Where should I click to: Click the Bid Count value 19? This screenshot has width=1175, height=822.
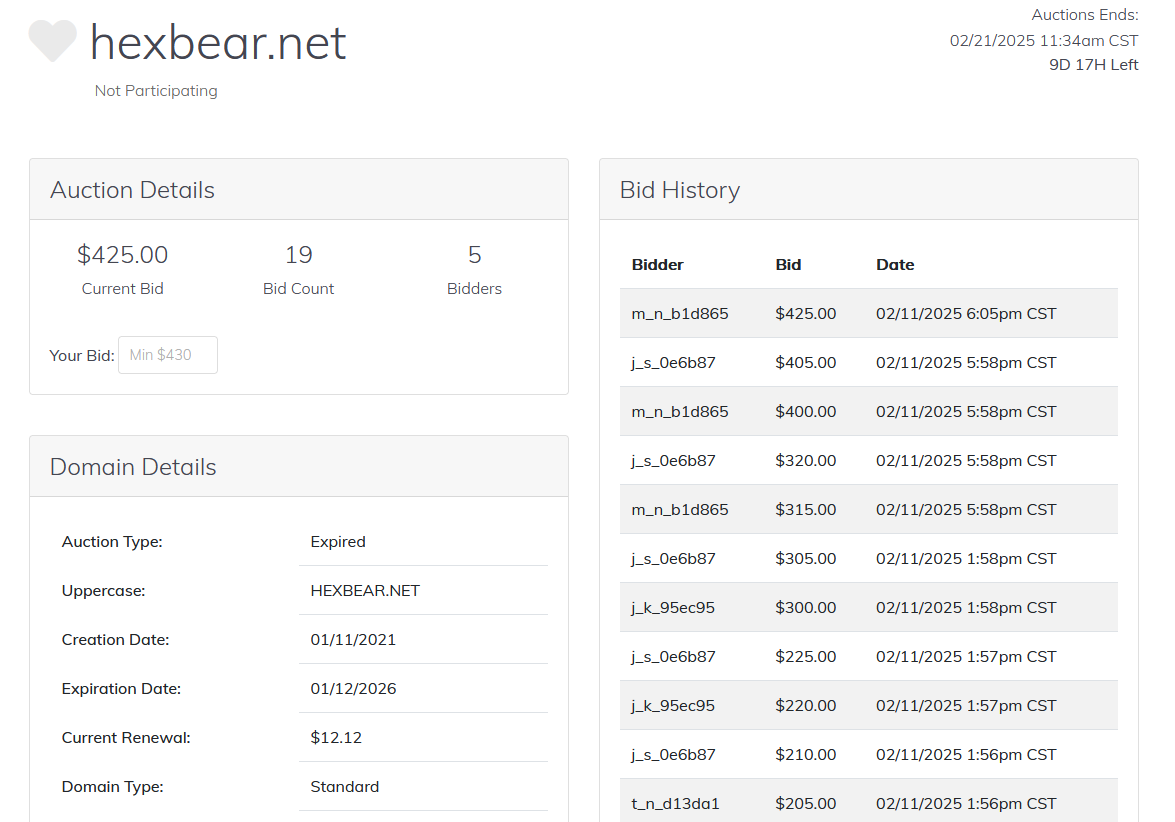pyautogui.click(x=298, y=255)
